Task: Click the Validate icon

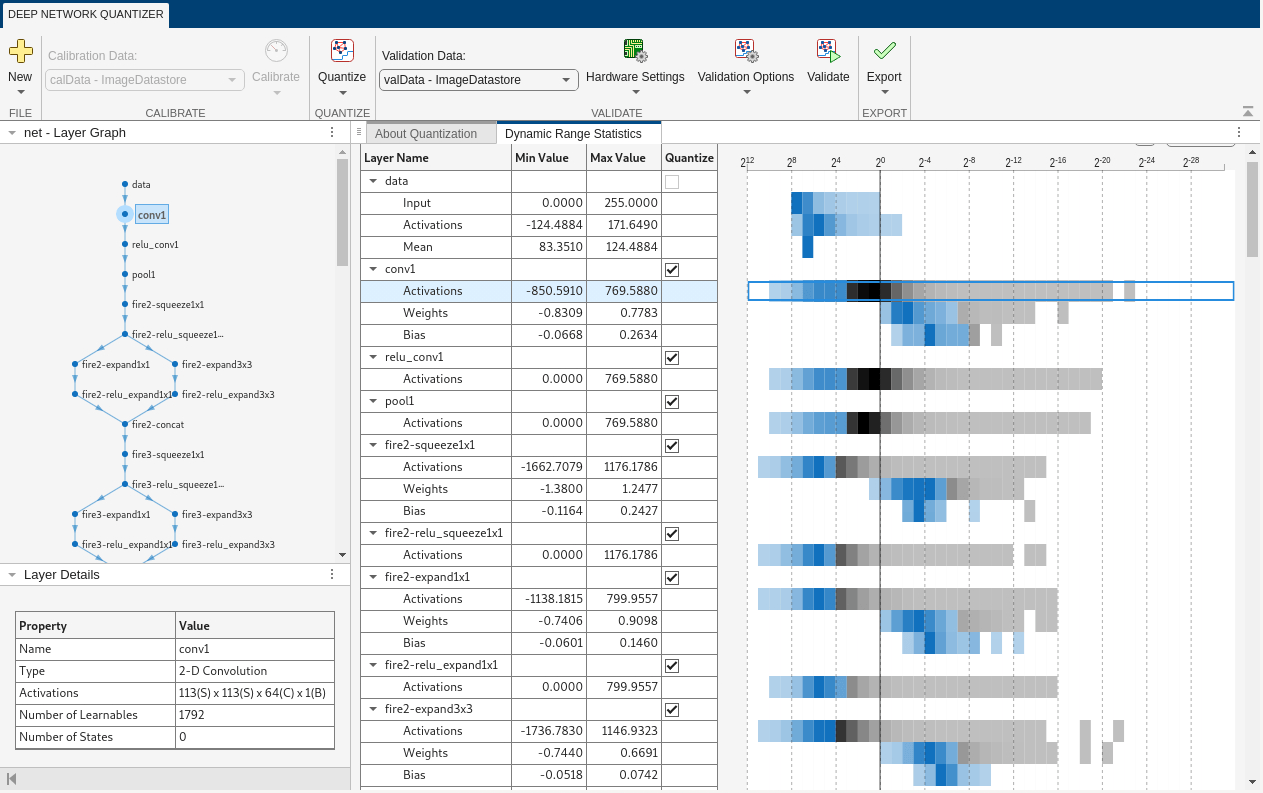Action: (828, 51)
